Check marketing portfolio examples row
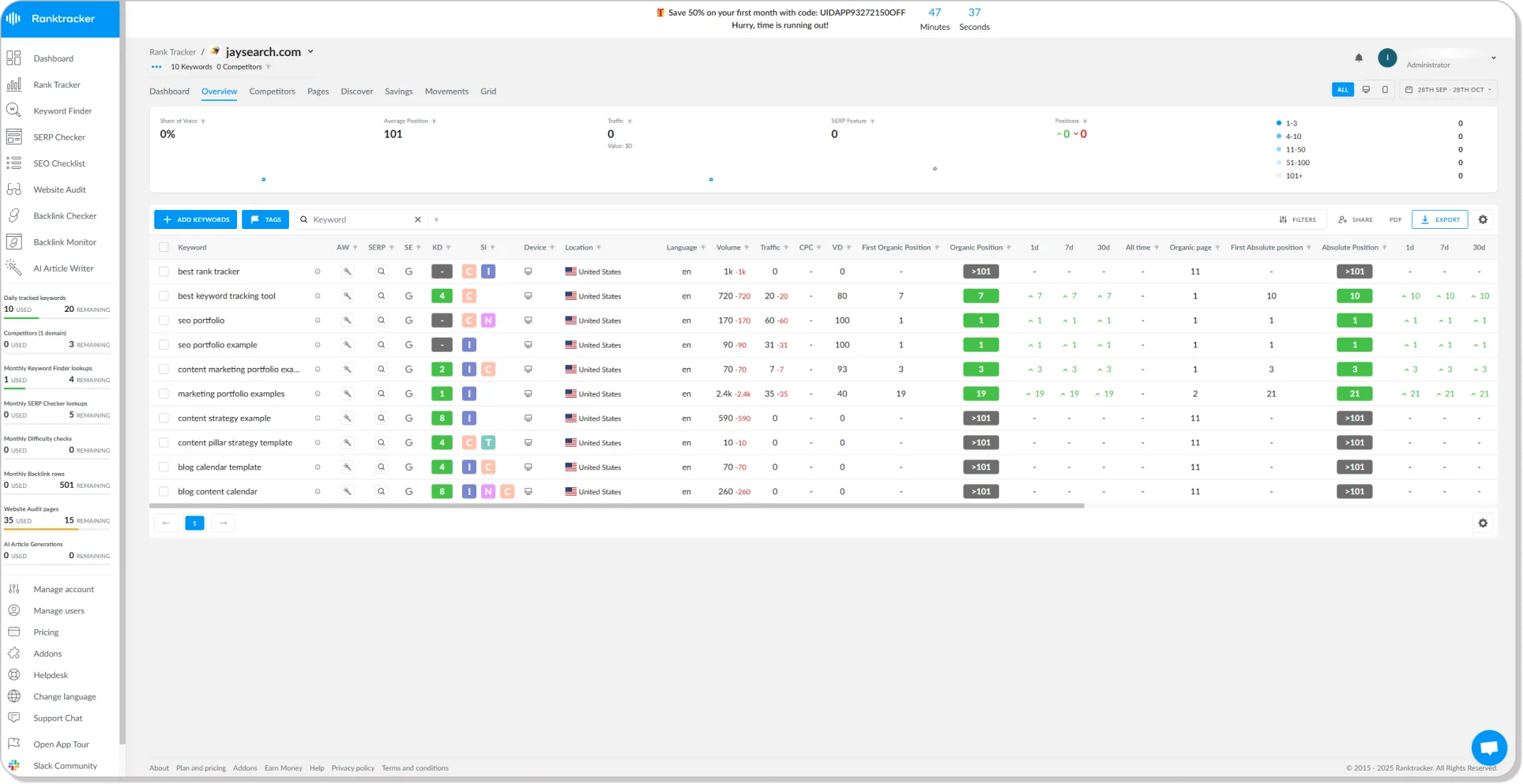 tap(164, 393)
